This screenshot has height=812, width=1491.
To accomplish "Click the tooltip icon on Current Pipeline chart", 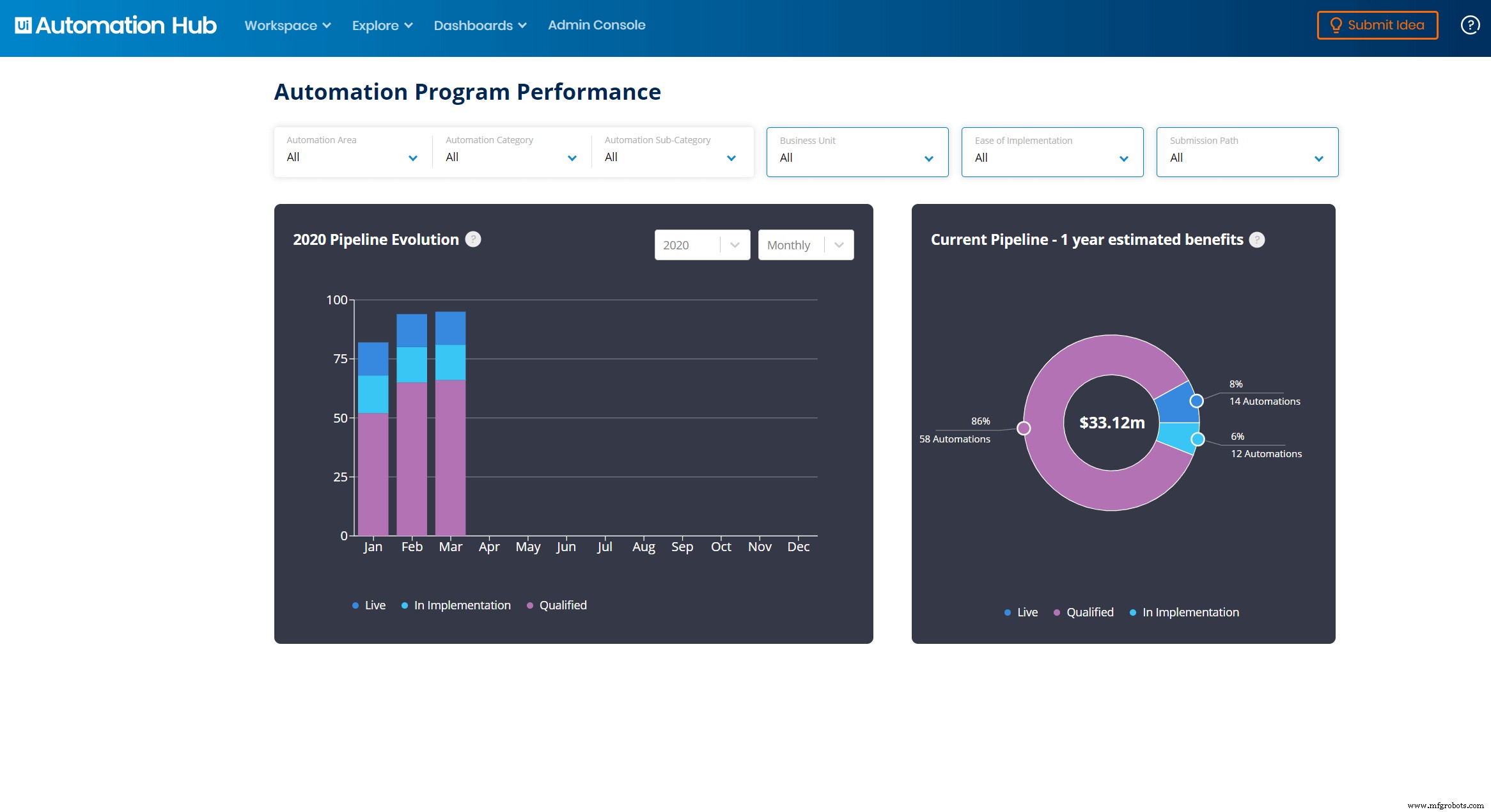I will 1257,240.
